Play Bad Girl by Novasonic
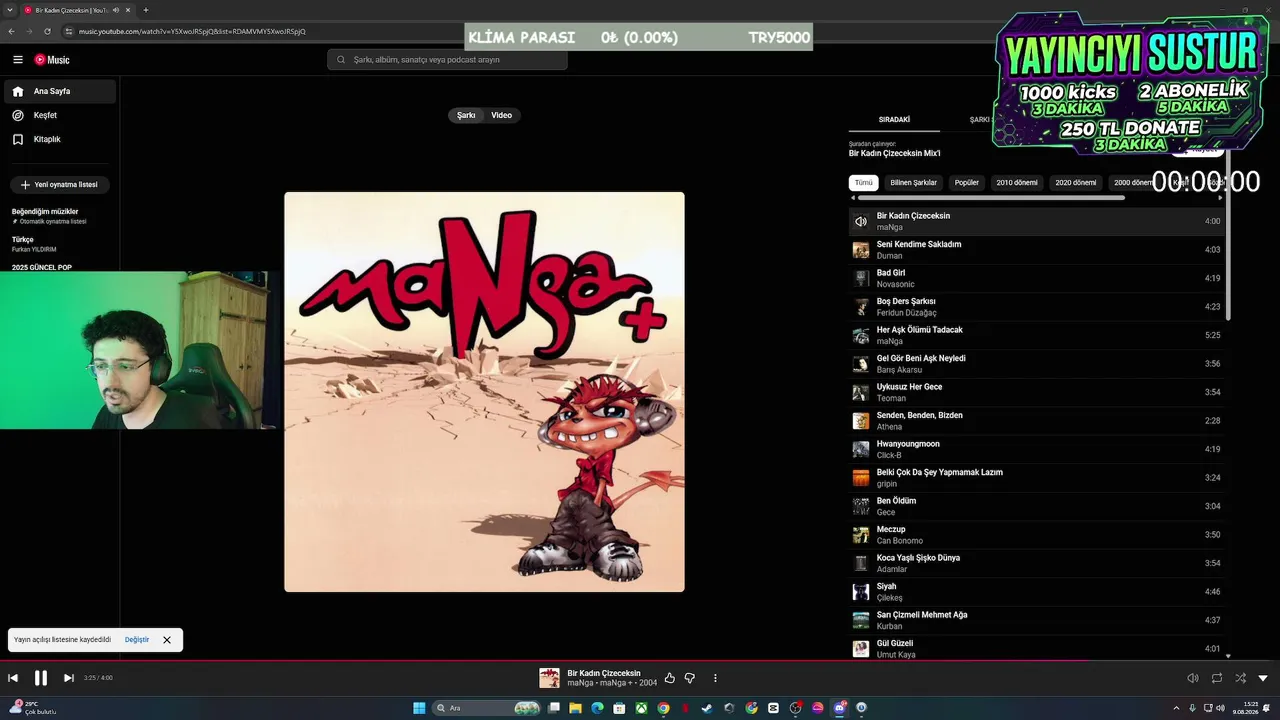The width and height of the screenshot is (1280, 720). point(1036,278)
